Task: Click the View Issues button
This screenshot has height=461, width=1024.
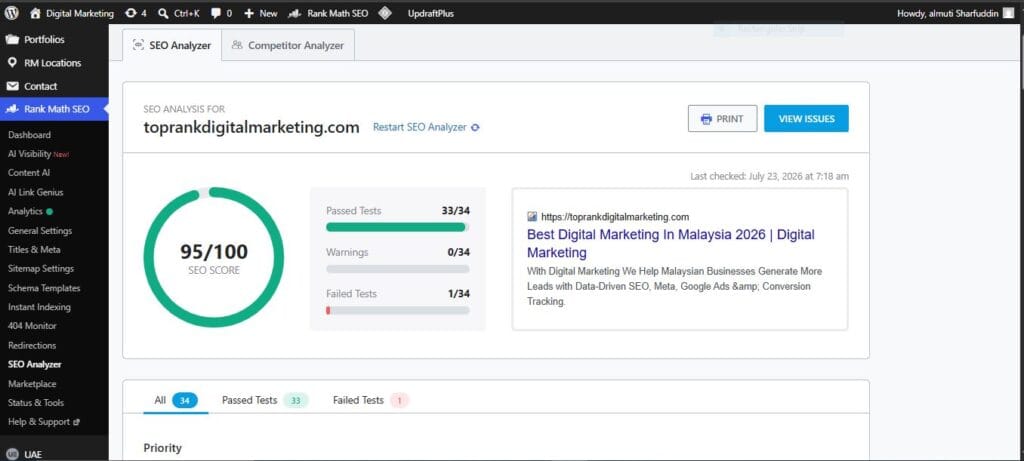Action: [807, 119]
